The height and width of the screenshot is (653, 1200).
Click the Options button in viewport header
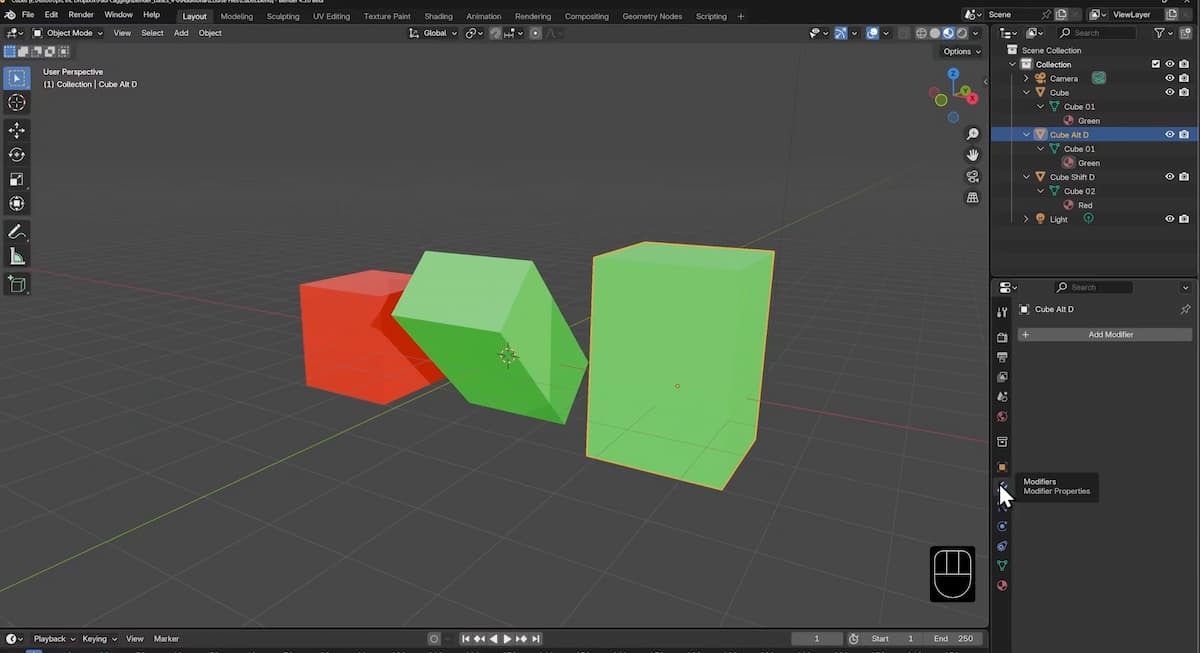(x=960, y=51)
